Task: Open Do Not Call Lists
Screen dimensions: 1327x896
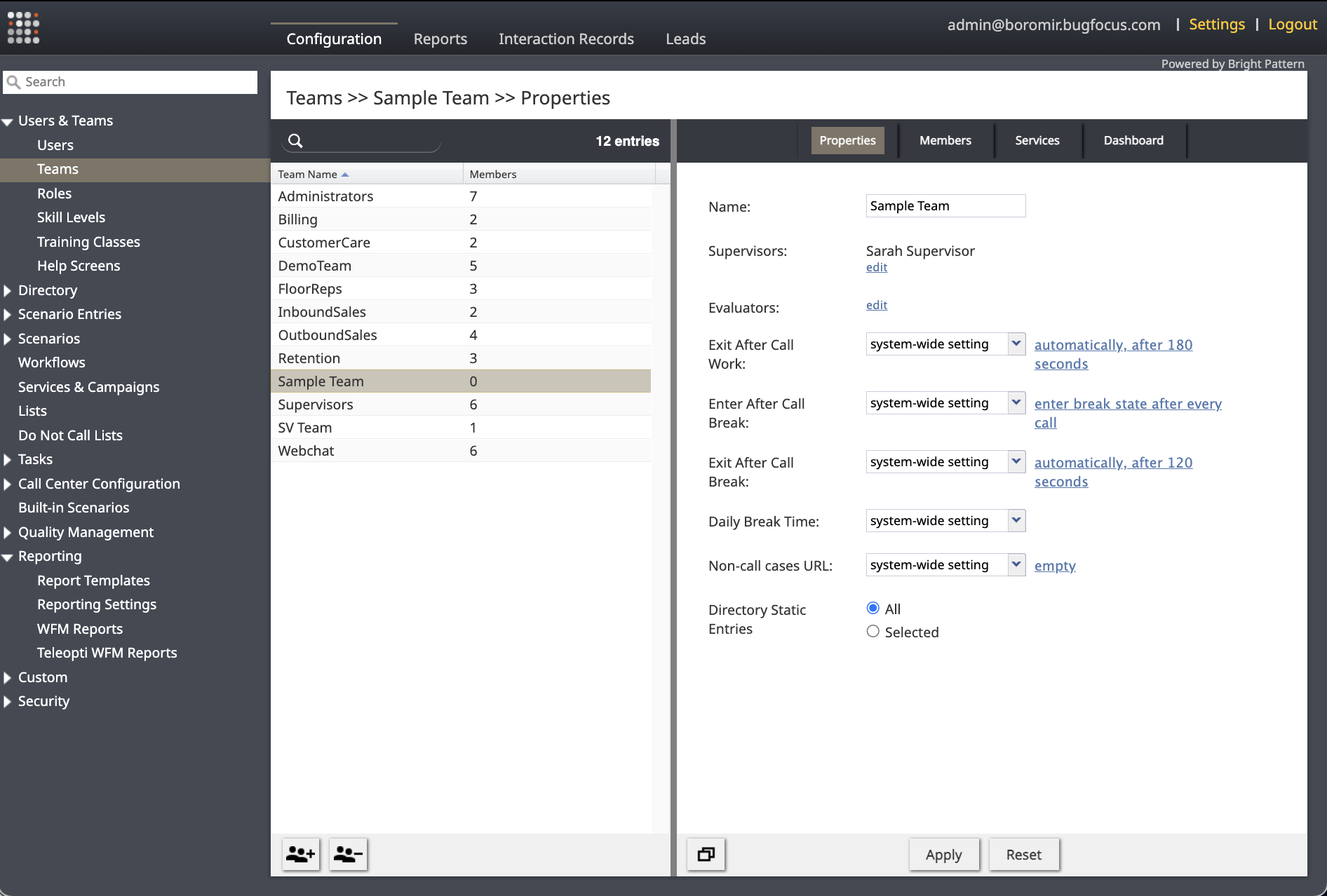Action: [70, 435]
